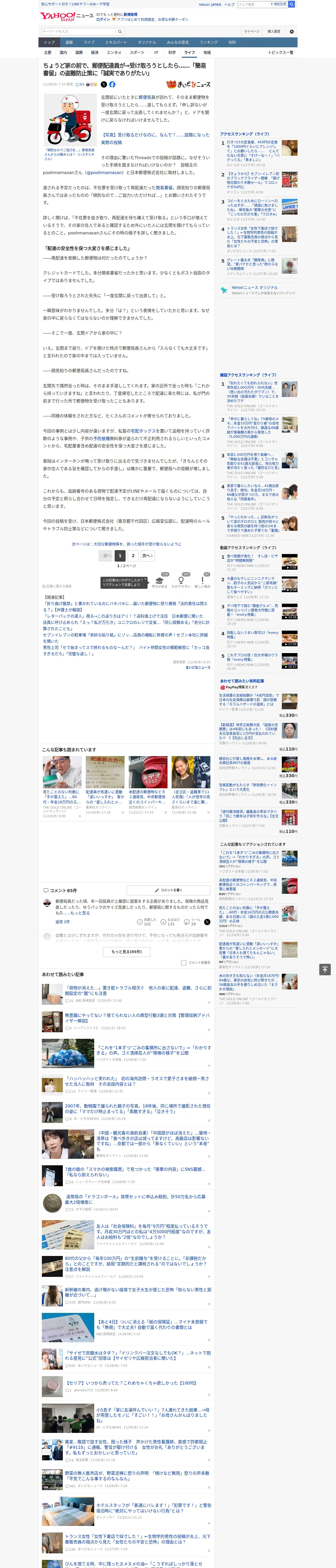336x1568 pixels.
Task: Click the コメントを書く button
Action: [168, 890]
